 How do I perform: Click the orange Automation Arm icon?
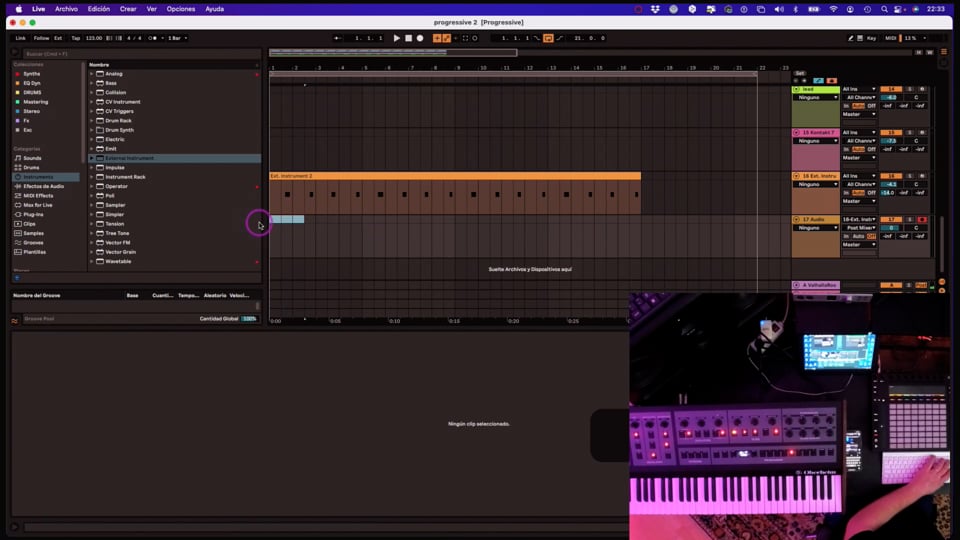[446, 38]
